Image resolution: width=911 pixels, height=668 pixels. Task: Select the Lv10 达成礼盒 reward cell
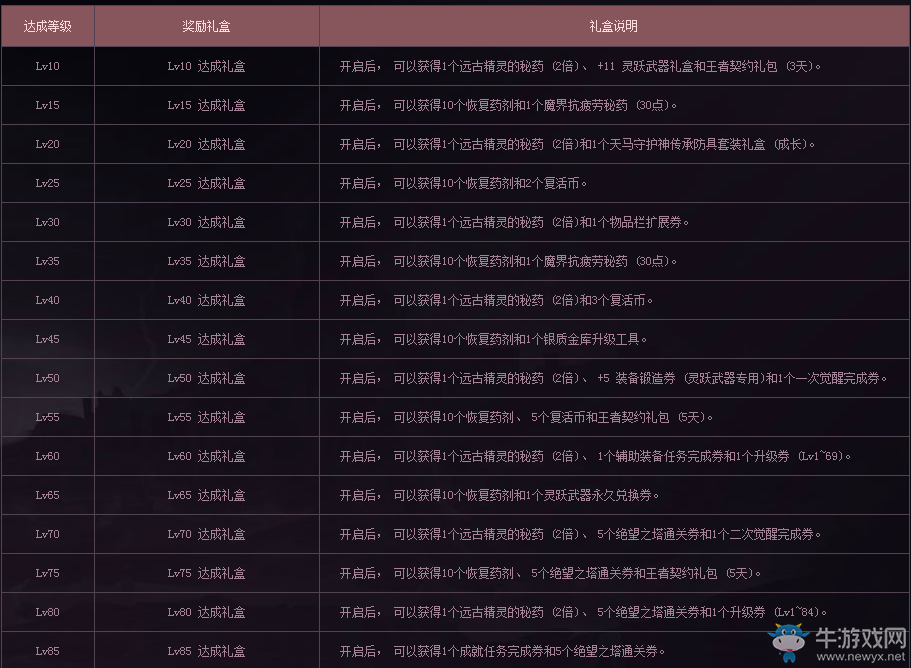205,65
